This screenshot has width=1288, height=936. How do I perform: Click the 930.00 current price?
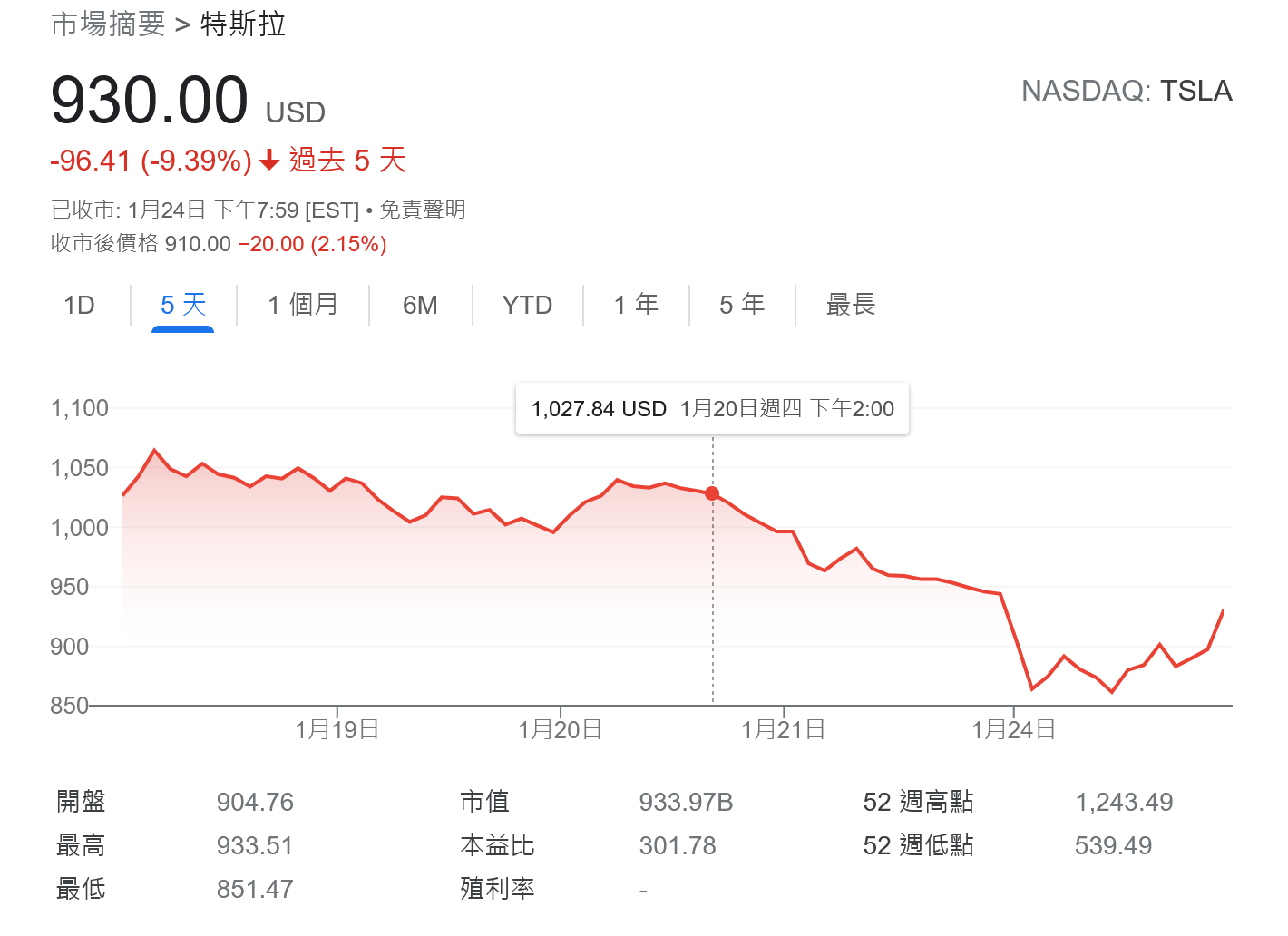150,100
